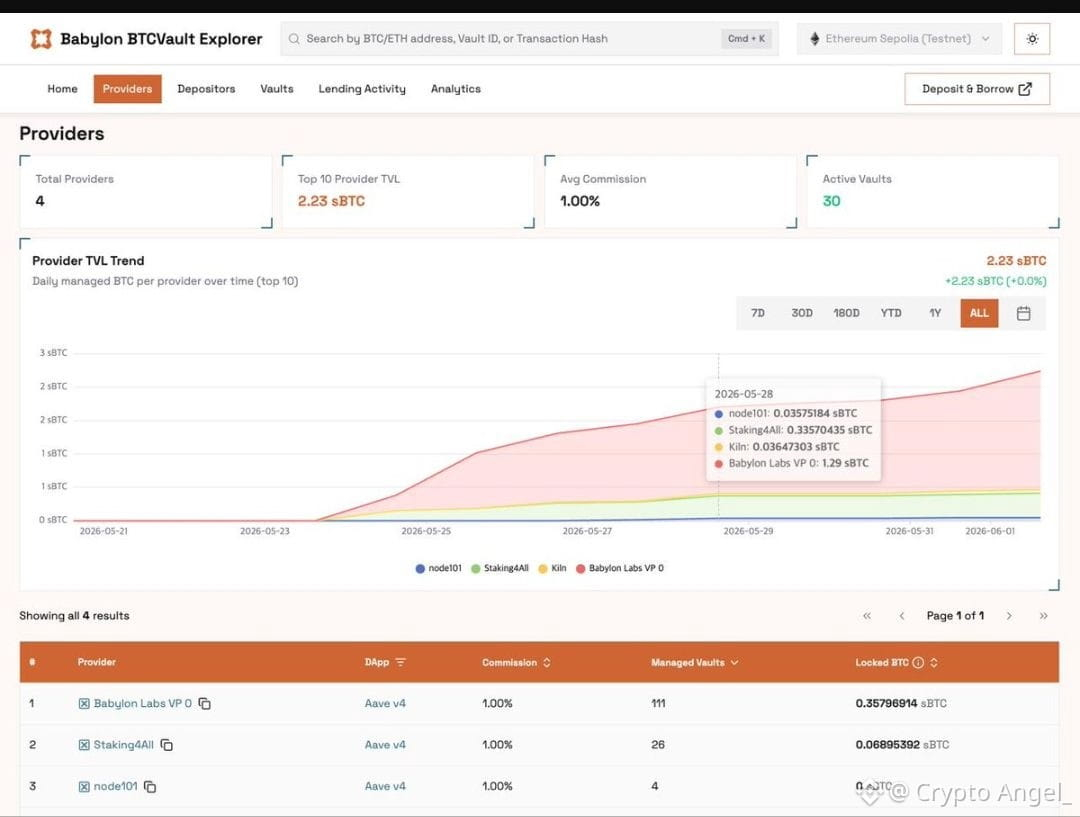Click the Ethereum diamond network icon
The image size is (1080, 817).
pyautogui.click(x=815, y=39)
